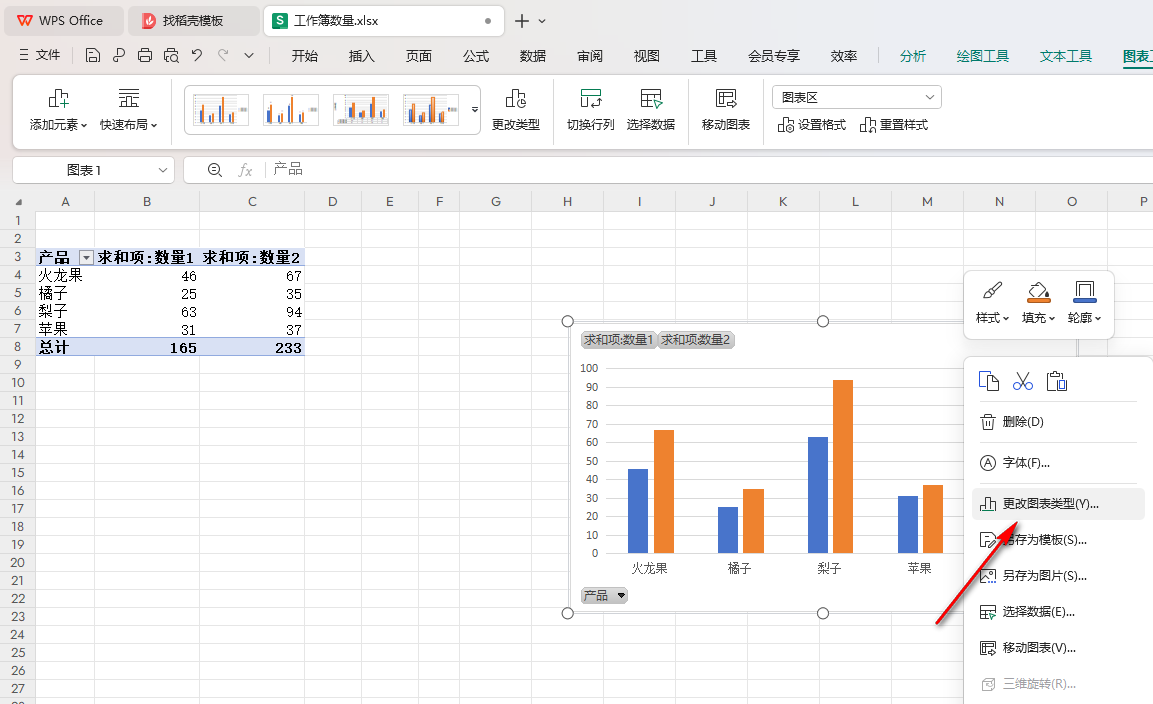Click the 填充 fill bucket icon
The width and height of the screenshot is (1153, 704).
click(x=1038, y=291)
